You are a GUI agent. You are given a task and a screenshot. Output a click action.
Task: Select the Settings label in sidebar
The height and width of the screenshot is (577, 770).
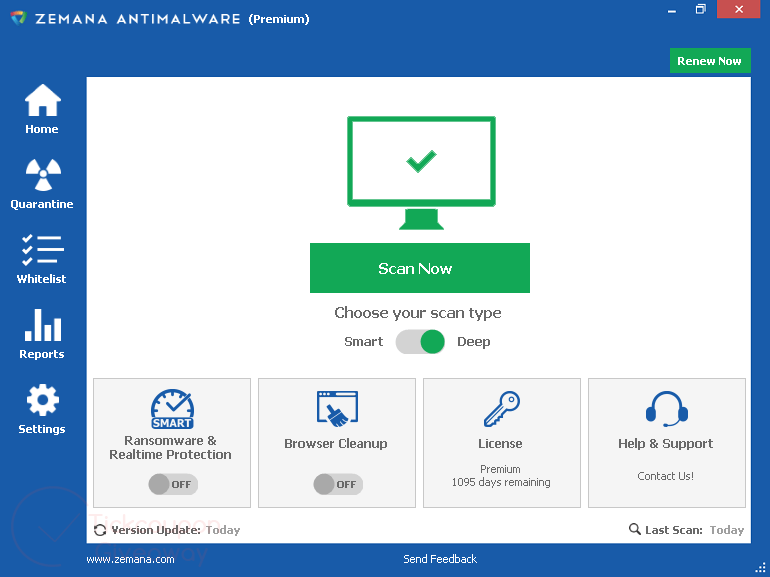[42, 429]
